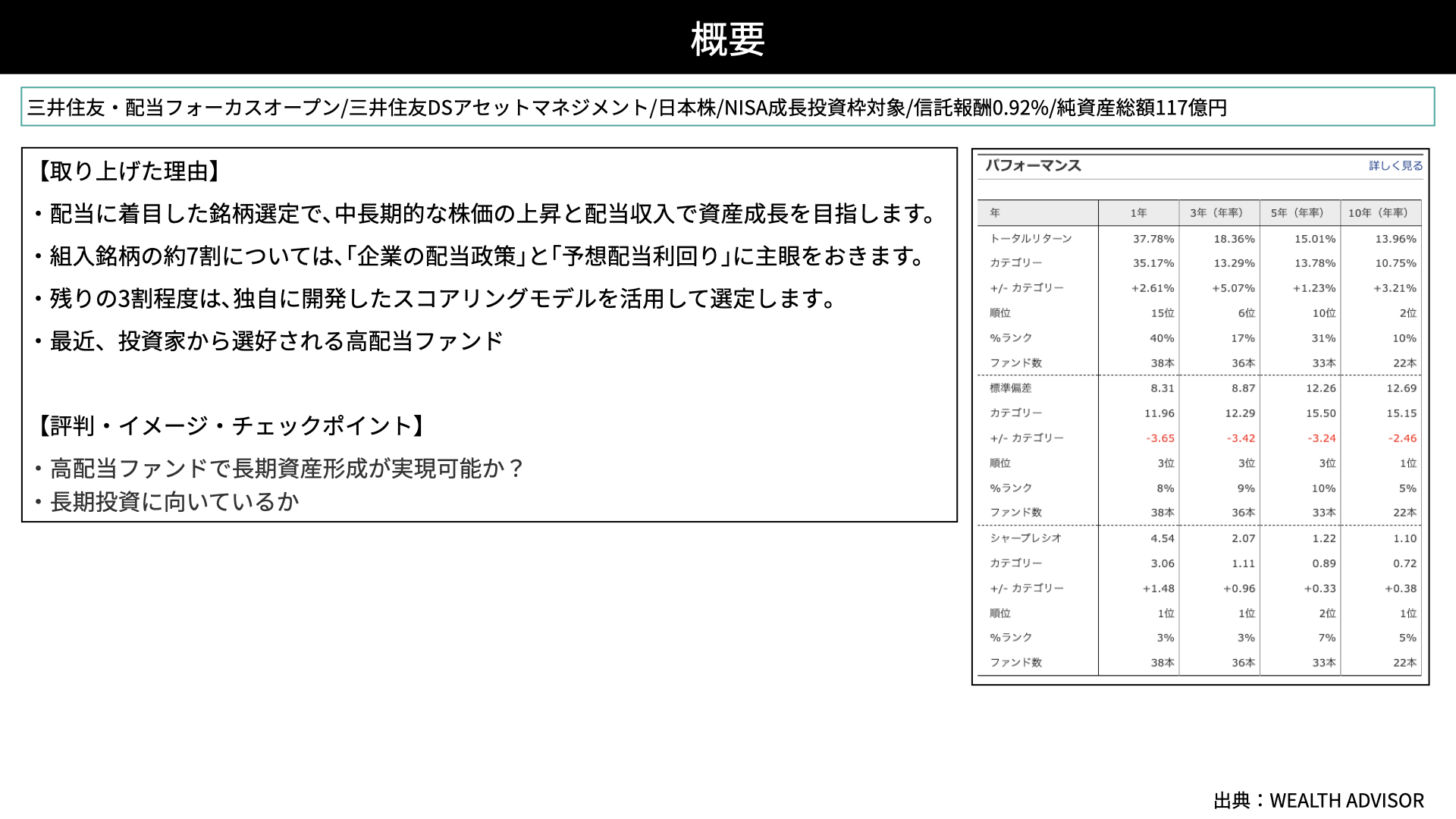Click the 【評判・イメージ・チェックポイント】 heading
The width and height of the screenshot is (1456, 819).
(x=231, y=426)
